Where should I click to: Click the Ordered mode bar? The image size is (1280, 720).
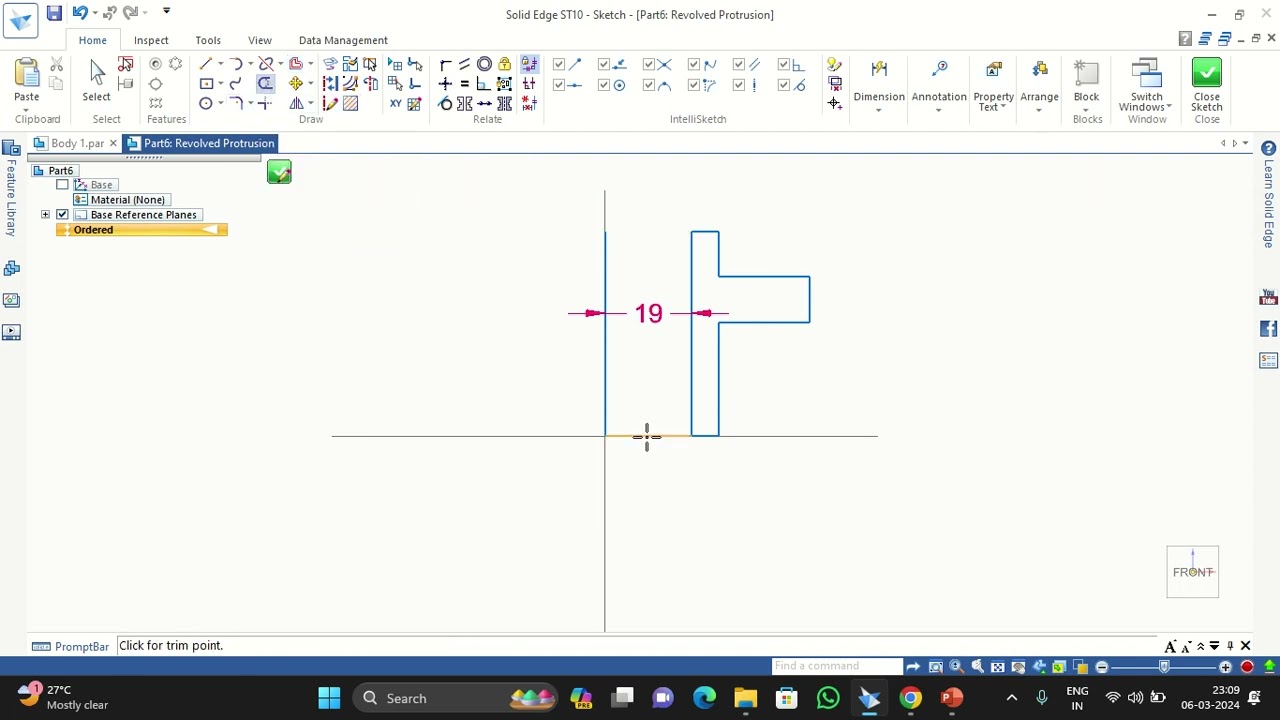coord(142,230)
